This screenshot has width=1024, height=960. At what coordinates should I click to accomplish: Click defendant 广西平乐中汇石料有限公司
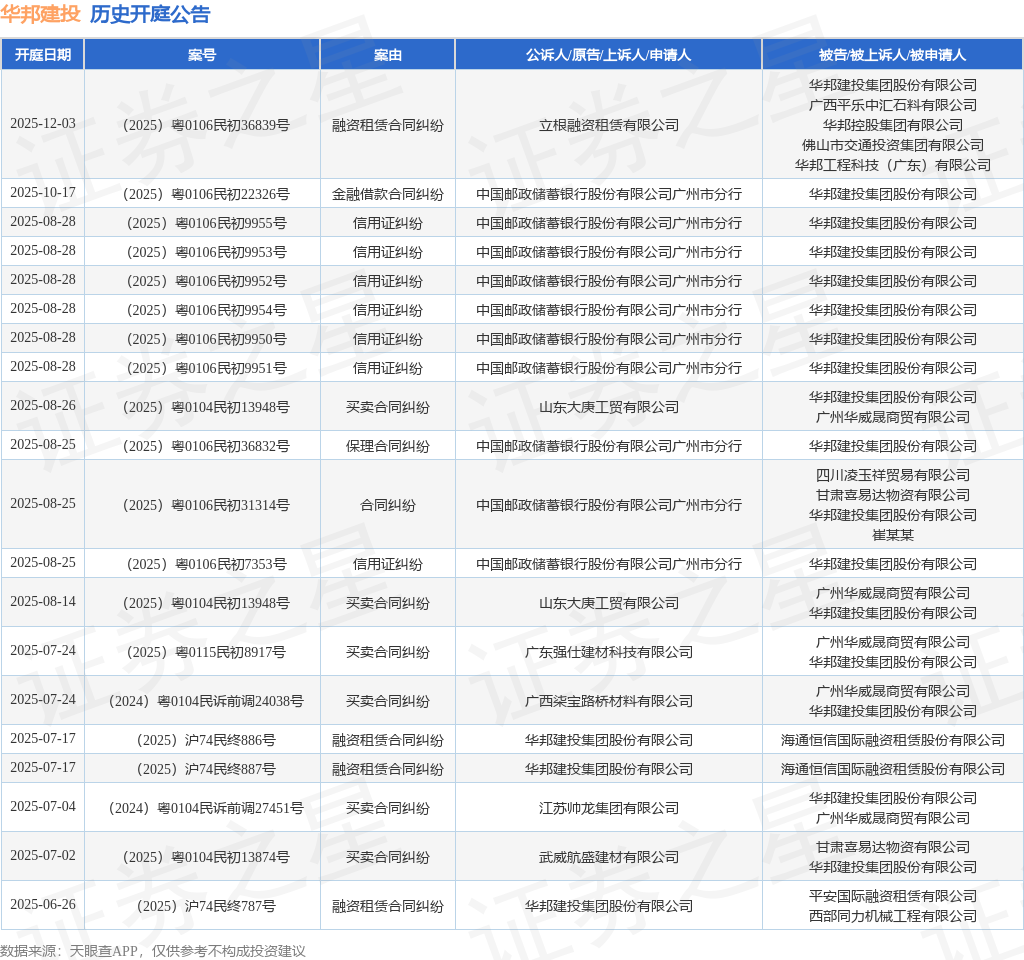coord(893,105)
